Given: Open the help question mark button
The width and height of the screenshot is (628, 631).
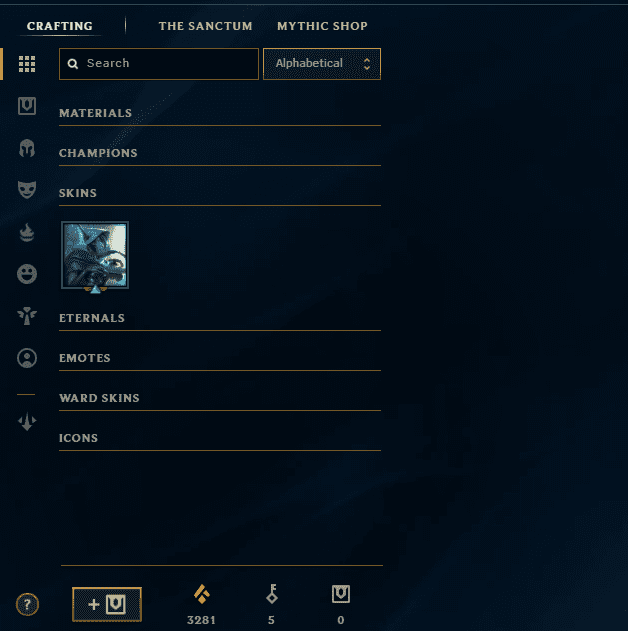Looking at the screenshot, I should point(27,604).
